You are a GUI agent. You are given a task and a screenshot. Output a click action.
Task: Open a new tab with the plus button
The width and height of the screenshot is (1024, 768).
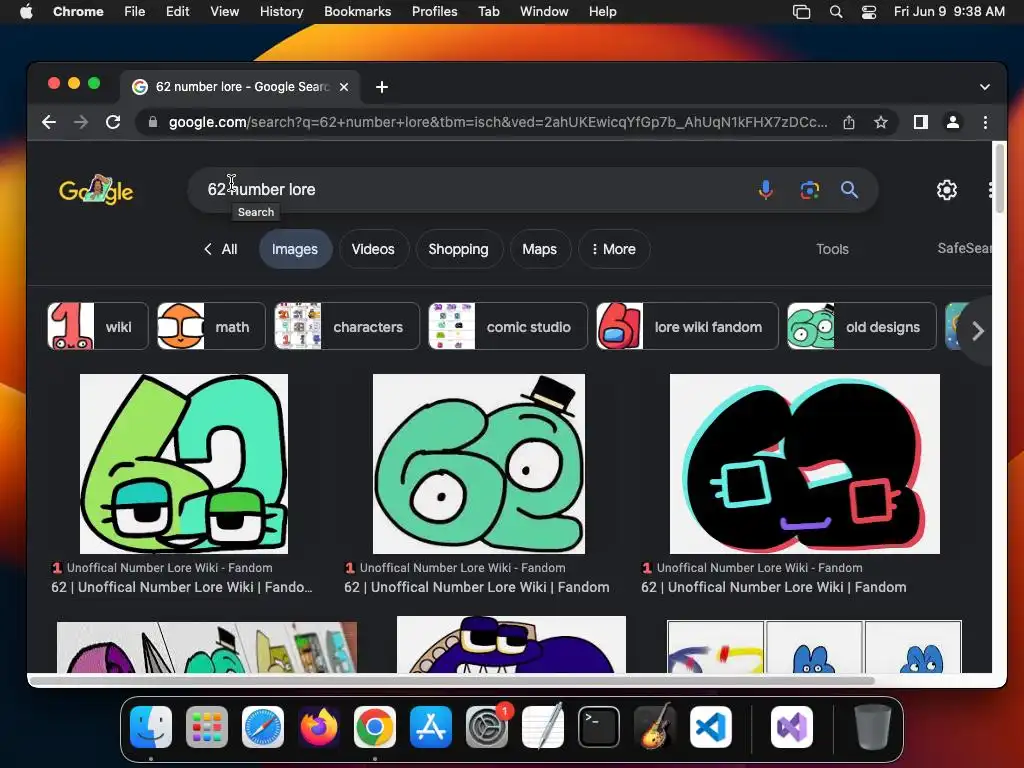[x=382, y=87]
